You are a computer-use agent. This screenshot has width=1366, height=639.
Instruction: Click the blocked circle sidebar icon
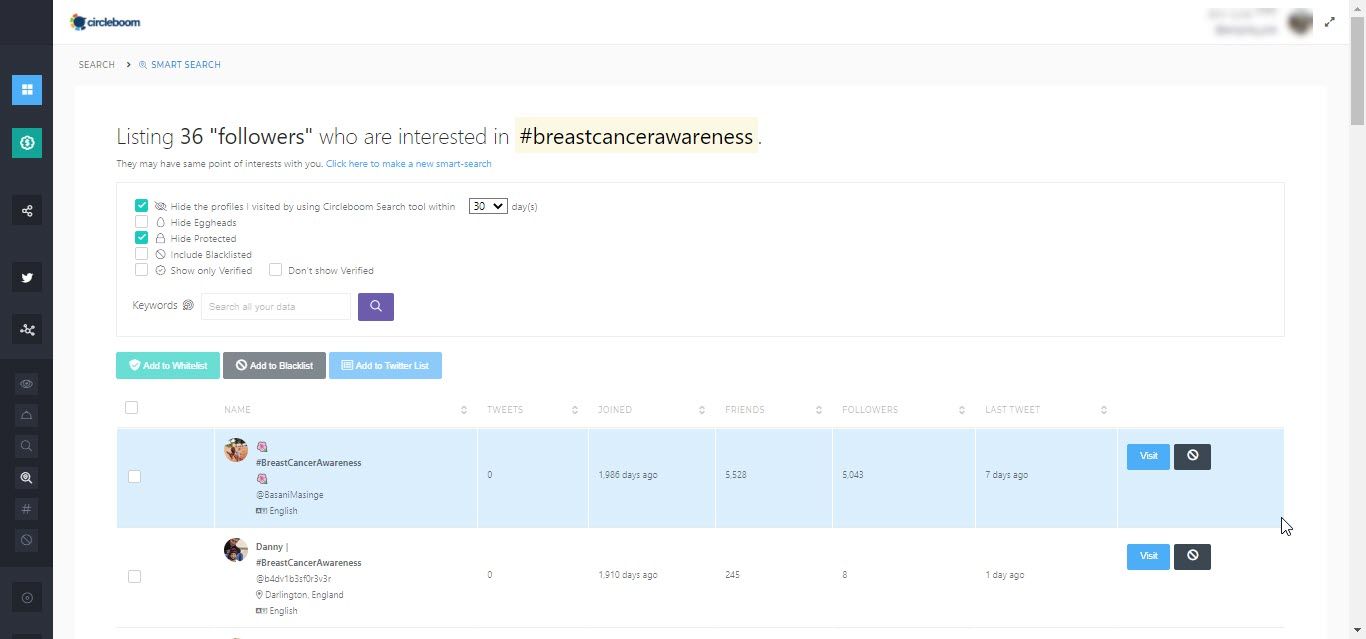tap(27, 540)
